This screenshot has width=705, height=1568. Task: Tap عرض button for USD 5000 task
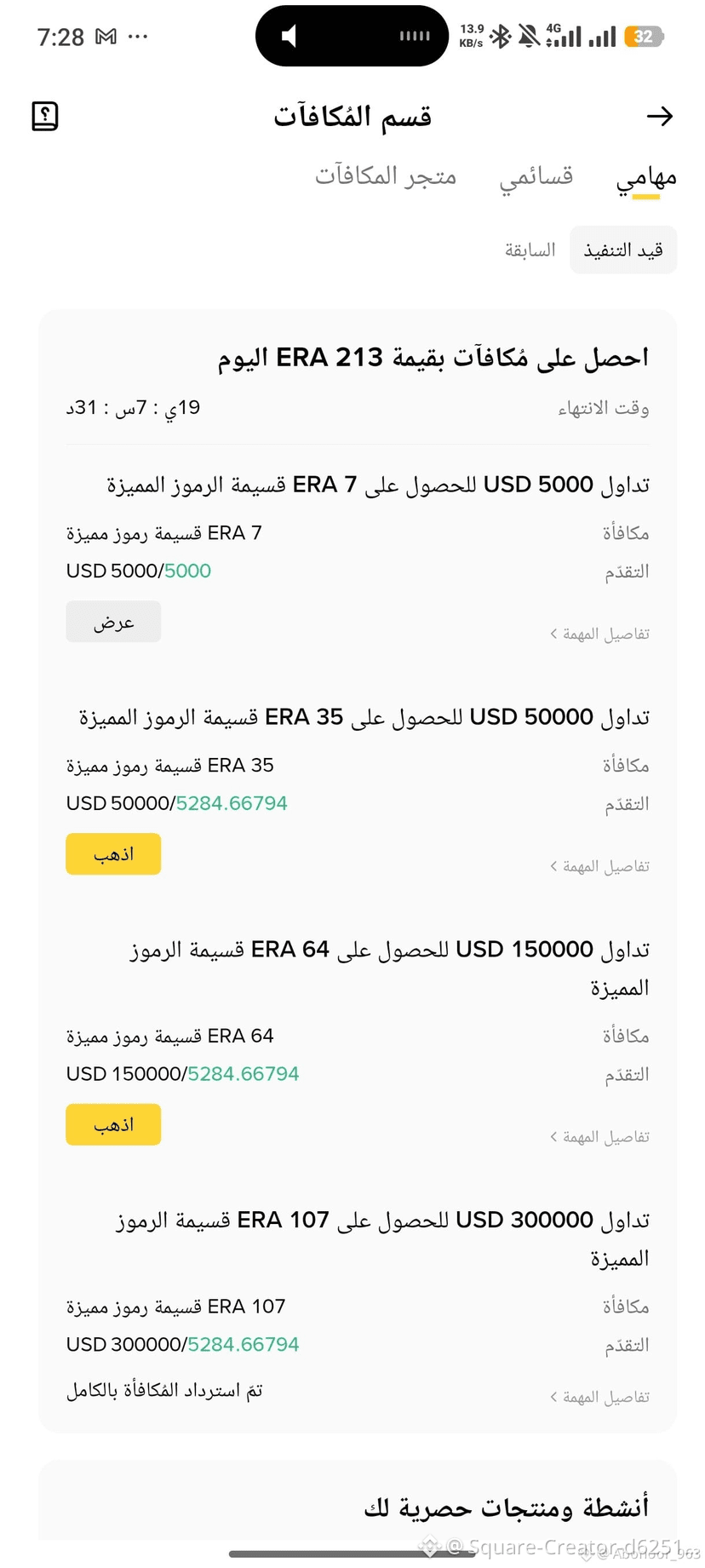point(113,622)
